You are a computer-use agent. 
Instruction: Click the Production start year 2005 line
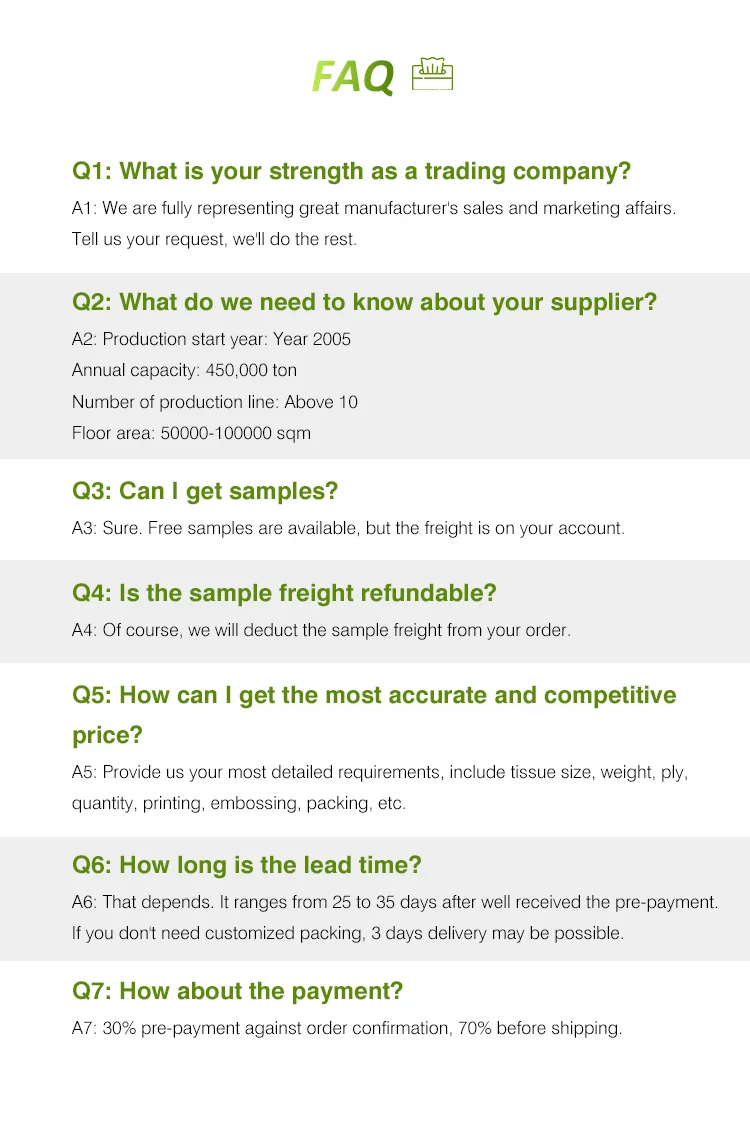point(211,339)
